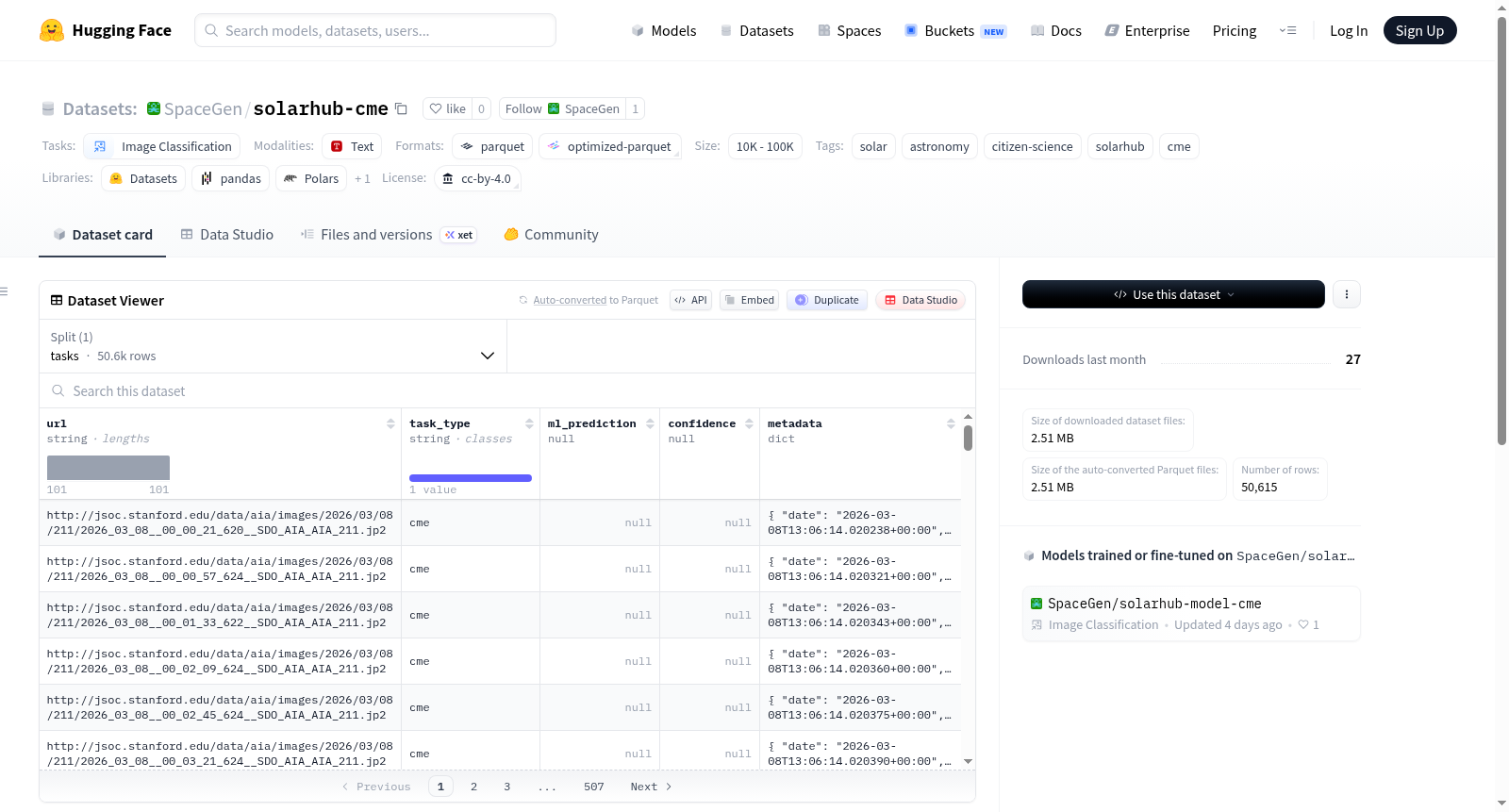This screenshot has height=812, width=1509.
Task: Open Models in the top navigation
Action: click(x=664, y=30)
